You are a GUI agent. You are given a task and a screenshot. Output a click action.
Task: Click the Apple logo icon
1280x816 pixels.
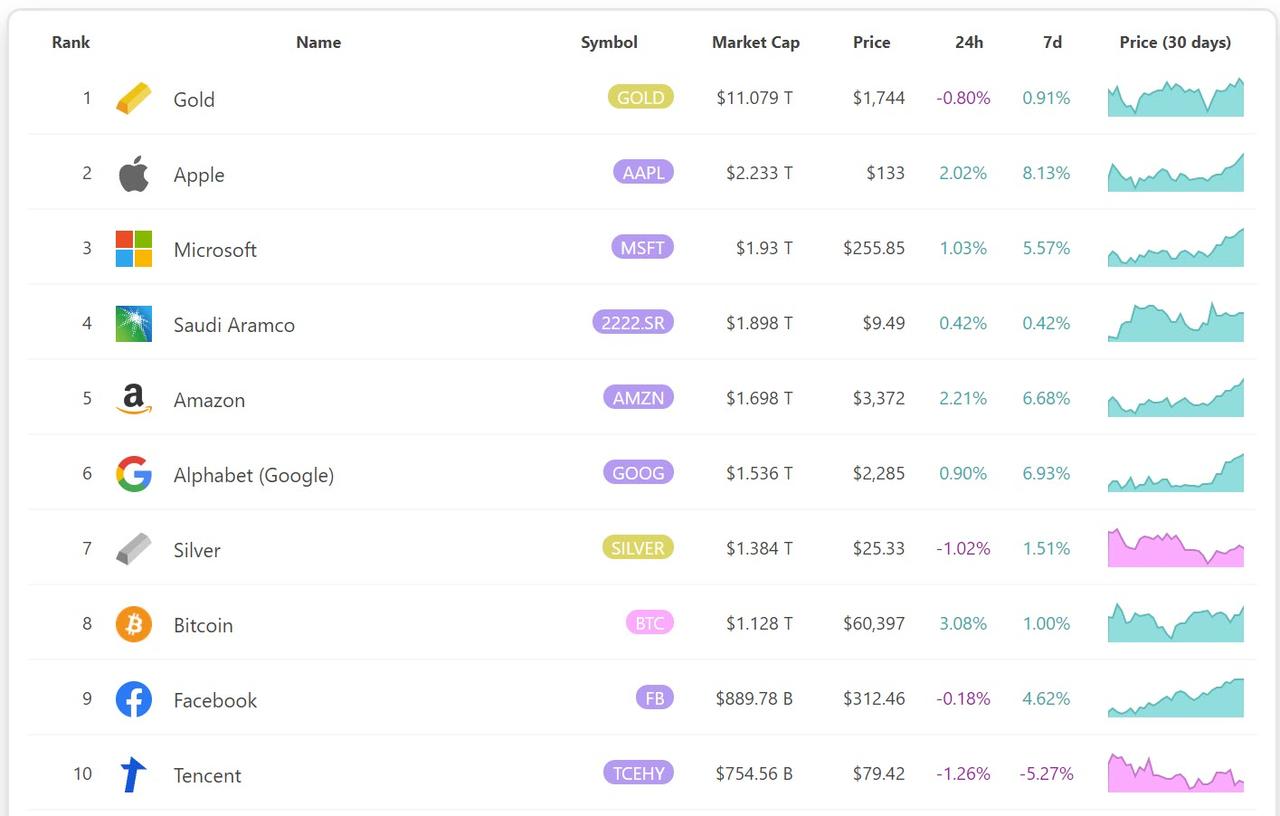[133, 174]
